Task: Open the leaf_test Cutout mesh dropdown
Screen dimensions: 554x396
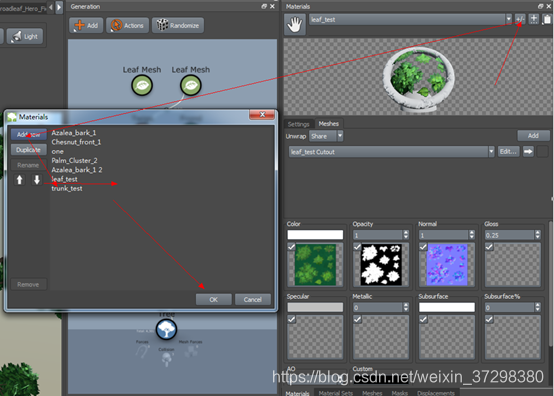Action: coord(491,152)
